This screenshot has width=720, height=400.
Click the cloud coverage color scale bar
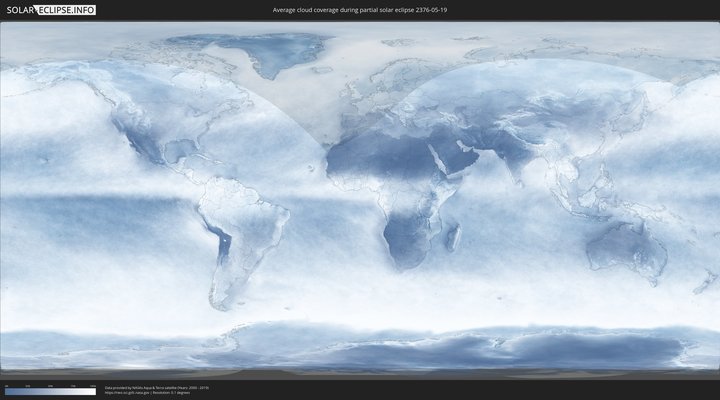pyautogui.click(x=51, y=392)
